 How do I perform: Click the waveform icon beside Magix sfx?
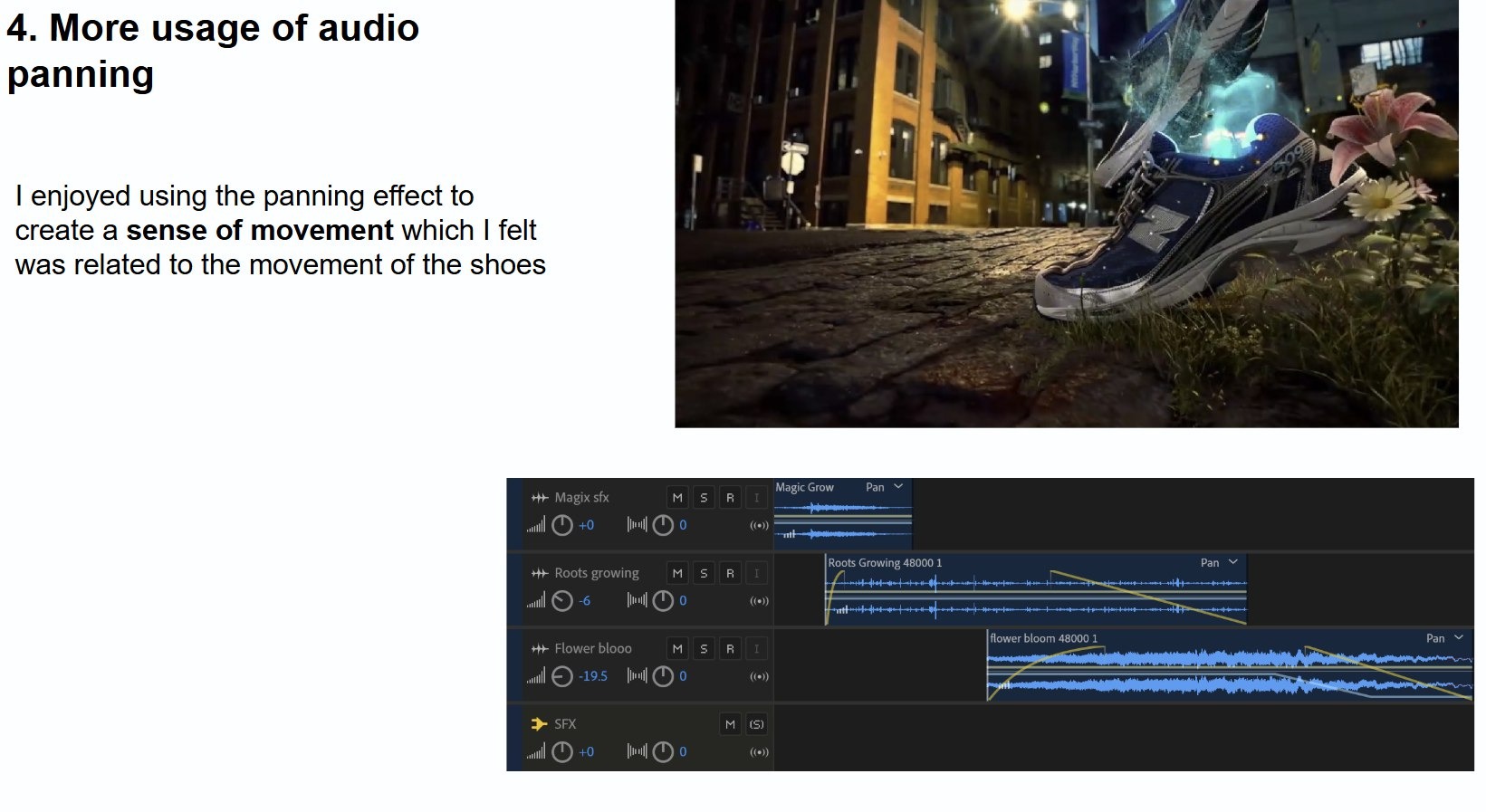click(540, 498)
